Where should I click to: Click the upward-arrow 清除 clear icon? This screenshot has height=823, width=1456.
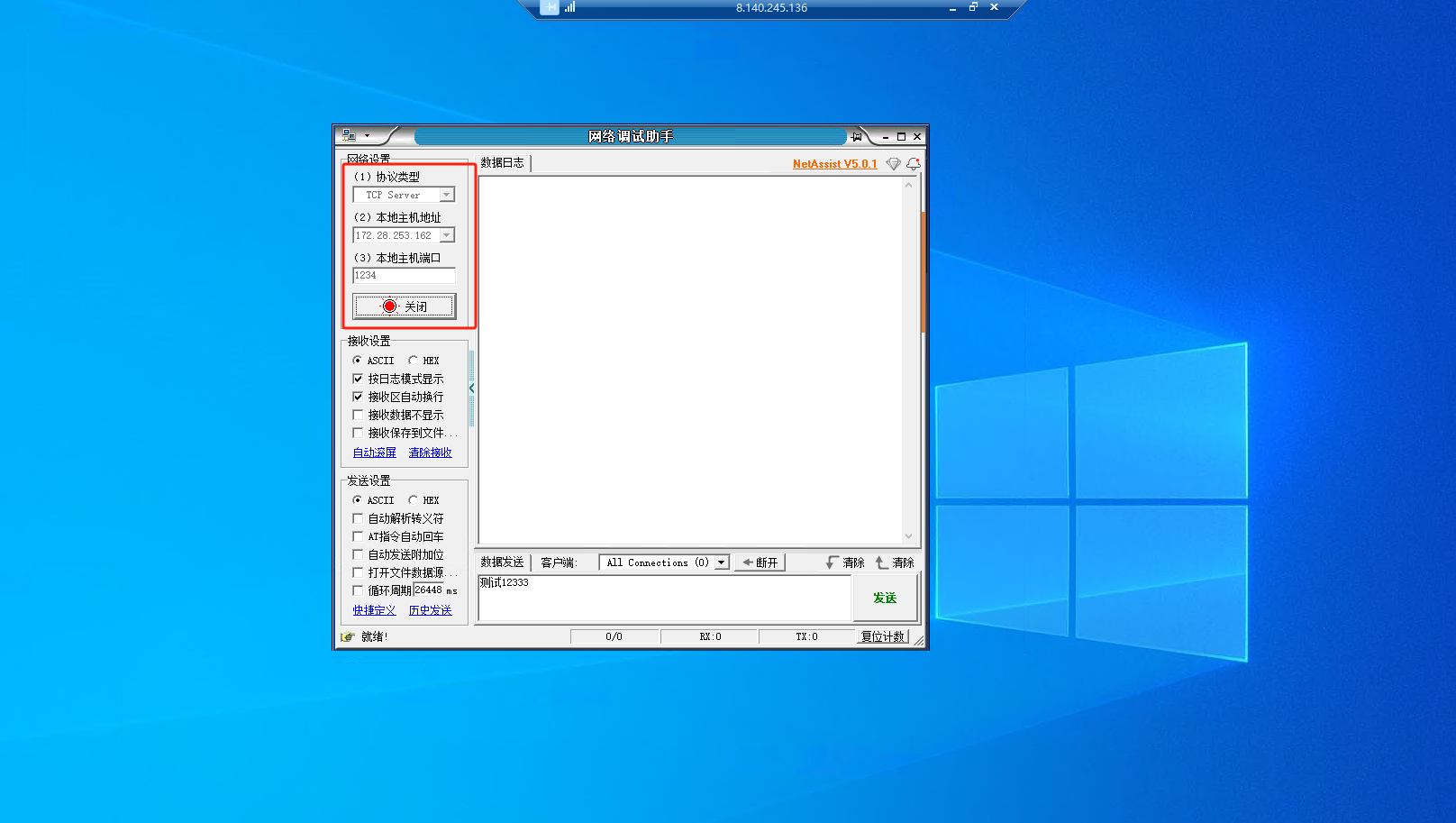(882, 562)
